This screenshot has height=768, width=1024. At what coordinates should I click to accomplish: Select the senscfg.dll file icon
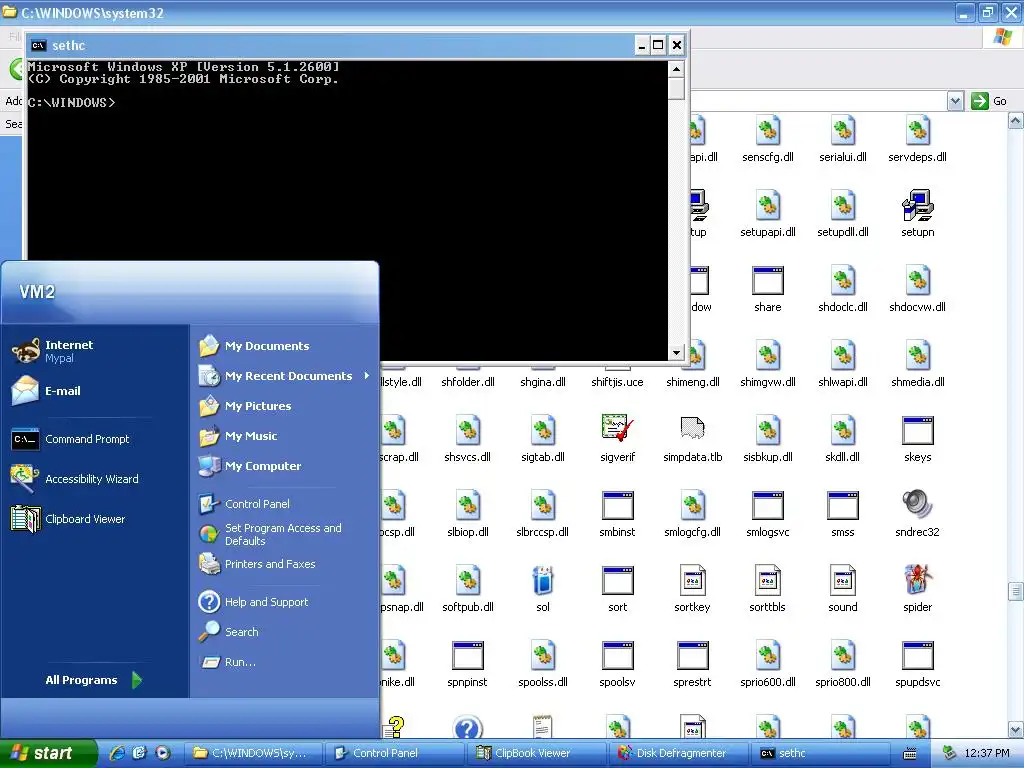click(x=767, y=130)
